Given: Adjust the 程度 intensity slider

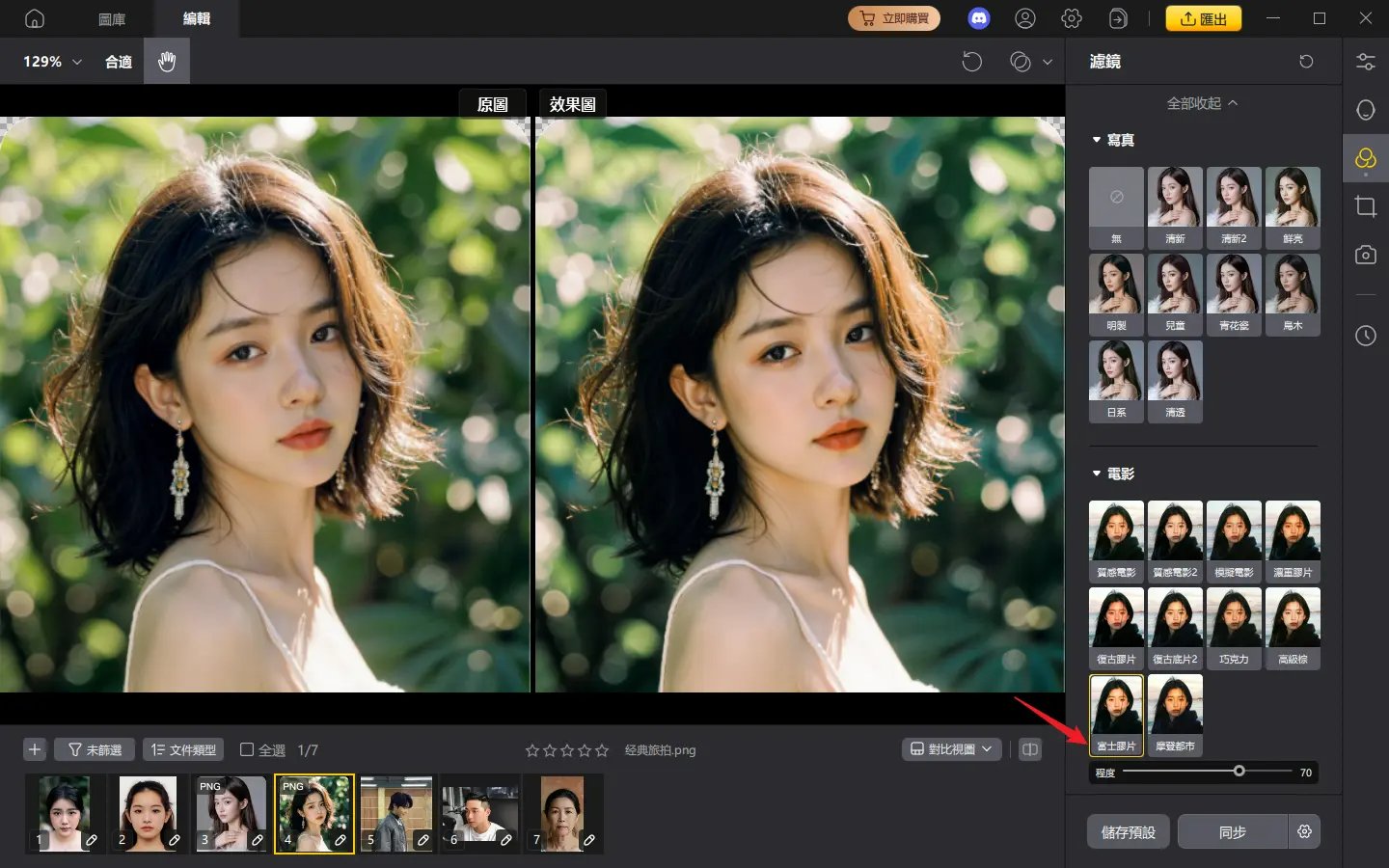Looking at the screenshot, I should tap(1239, 771).
